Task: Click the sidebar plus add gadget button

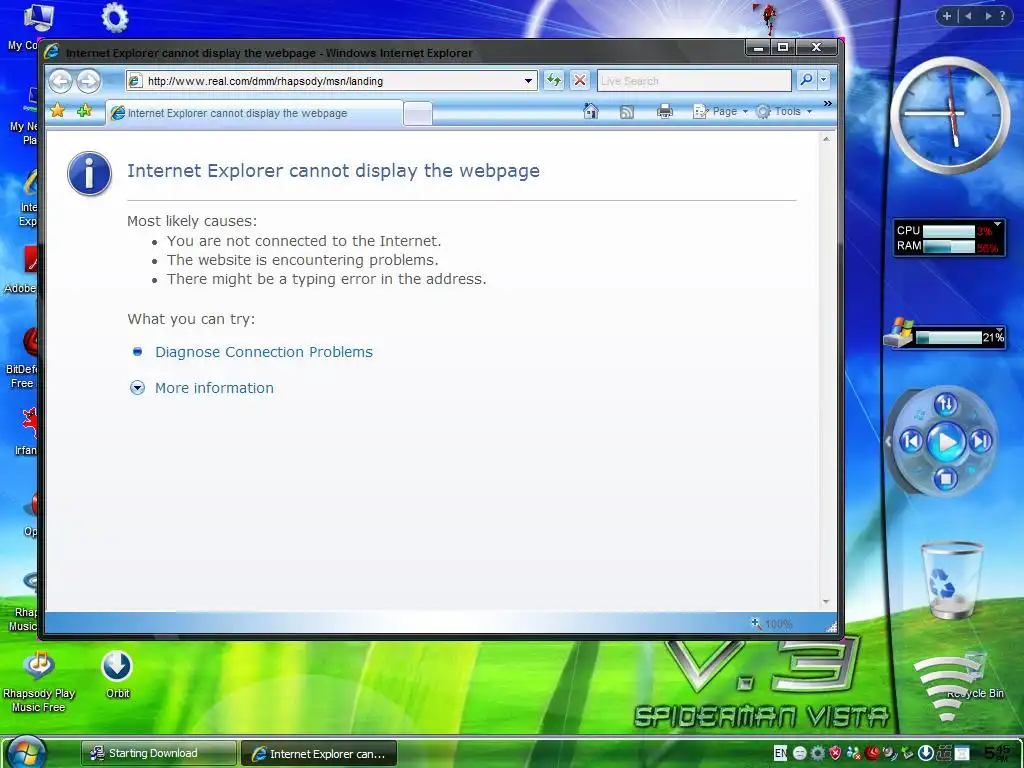Action: [x=947, y=16]
